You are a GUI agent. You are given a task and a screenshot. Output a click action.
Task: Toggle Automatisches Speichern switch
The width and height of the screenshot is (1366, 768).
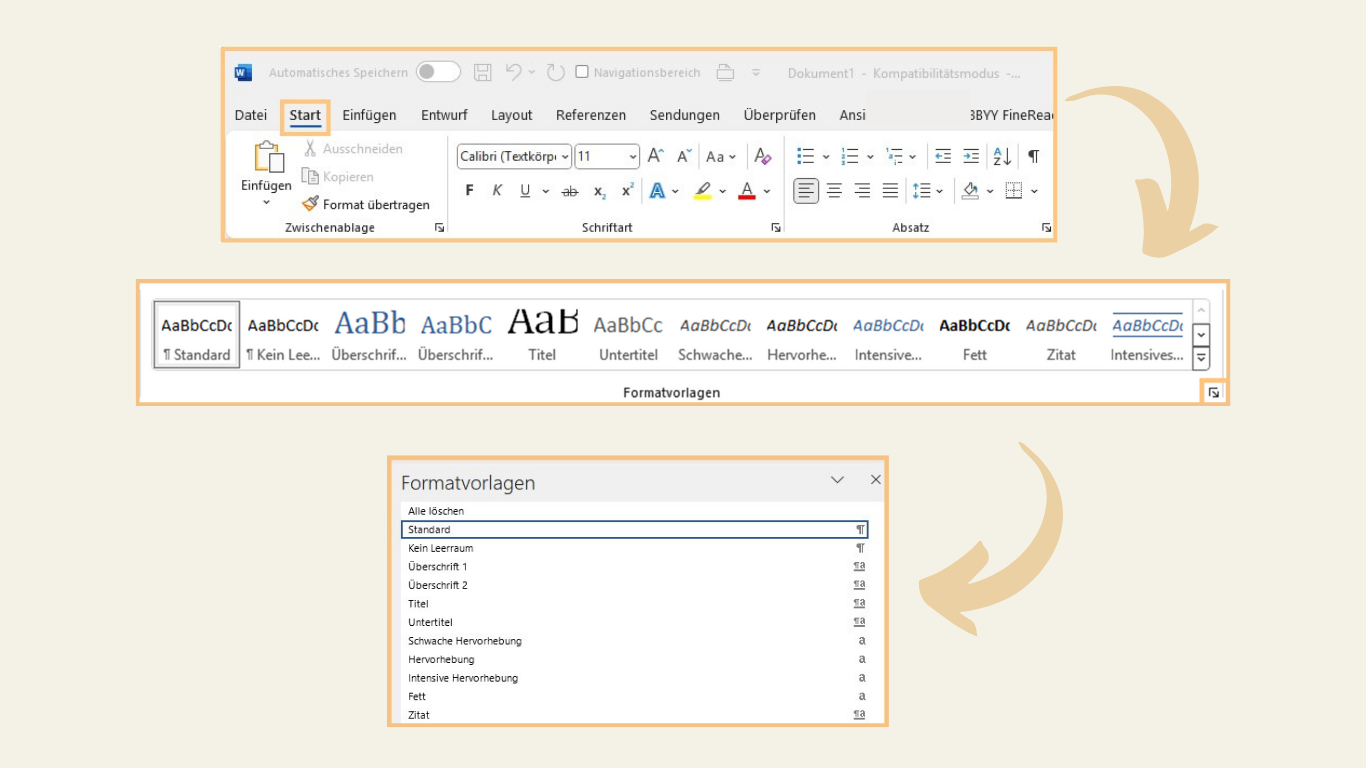tap(438, 72)
